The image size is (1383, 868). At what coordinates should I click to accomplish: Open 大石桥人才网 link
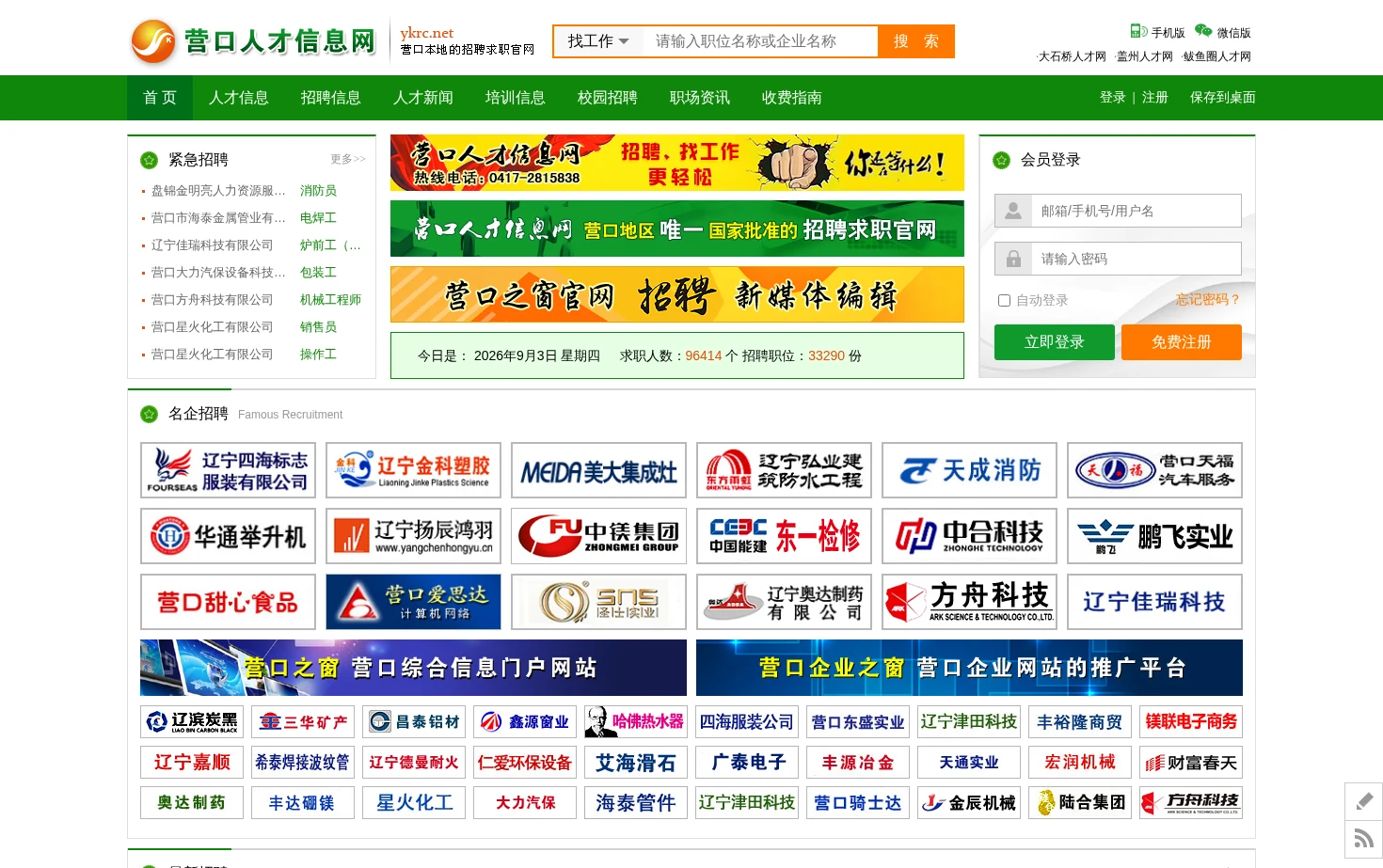coord(1073,56)
